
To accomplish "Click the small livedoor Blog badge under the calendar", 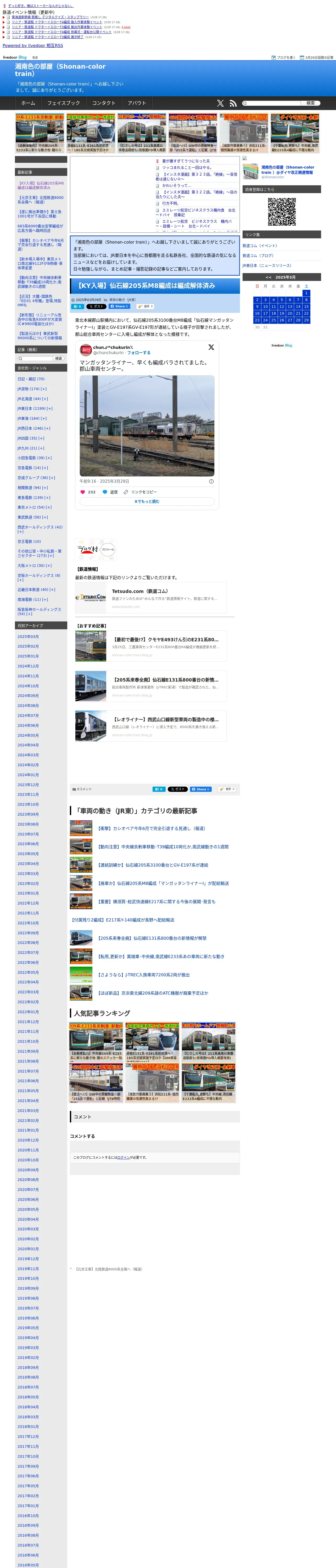I will [282, 345].
